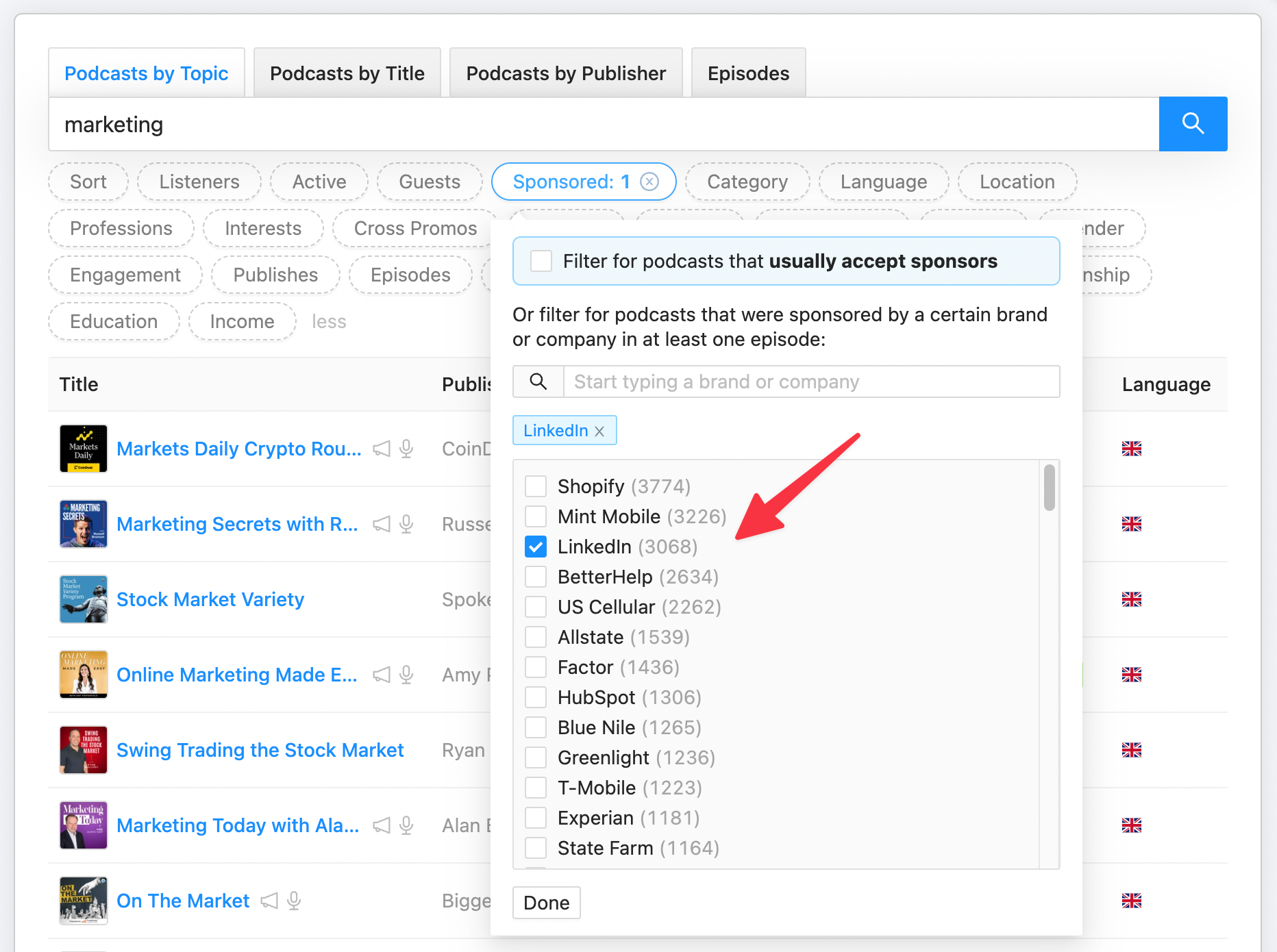This screenshot has width=1277, height=952.
Task: Click megaphone icon beside Marketing Secrets
Action: (382, 524)
